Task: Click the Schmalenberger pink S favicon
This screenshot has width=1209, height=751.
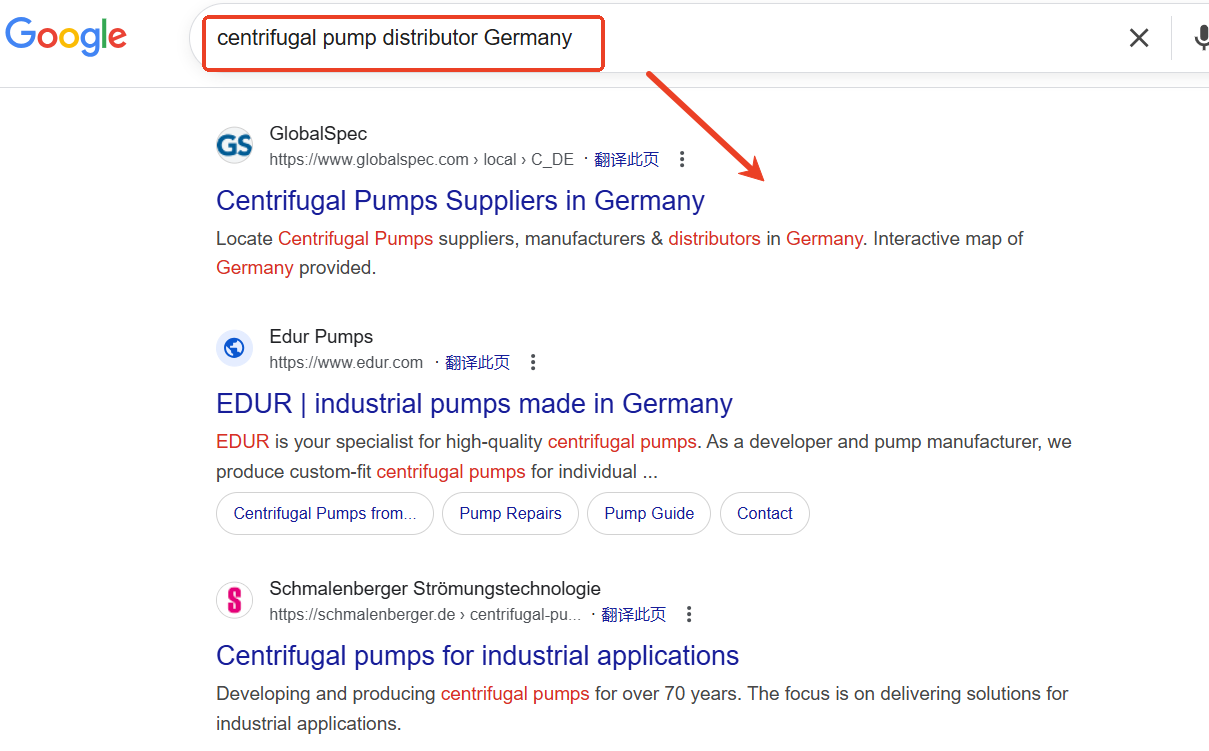Action: [x=234, y=600]
